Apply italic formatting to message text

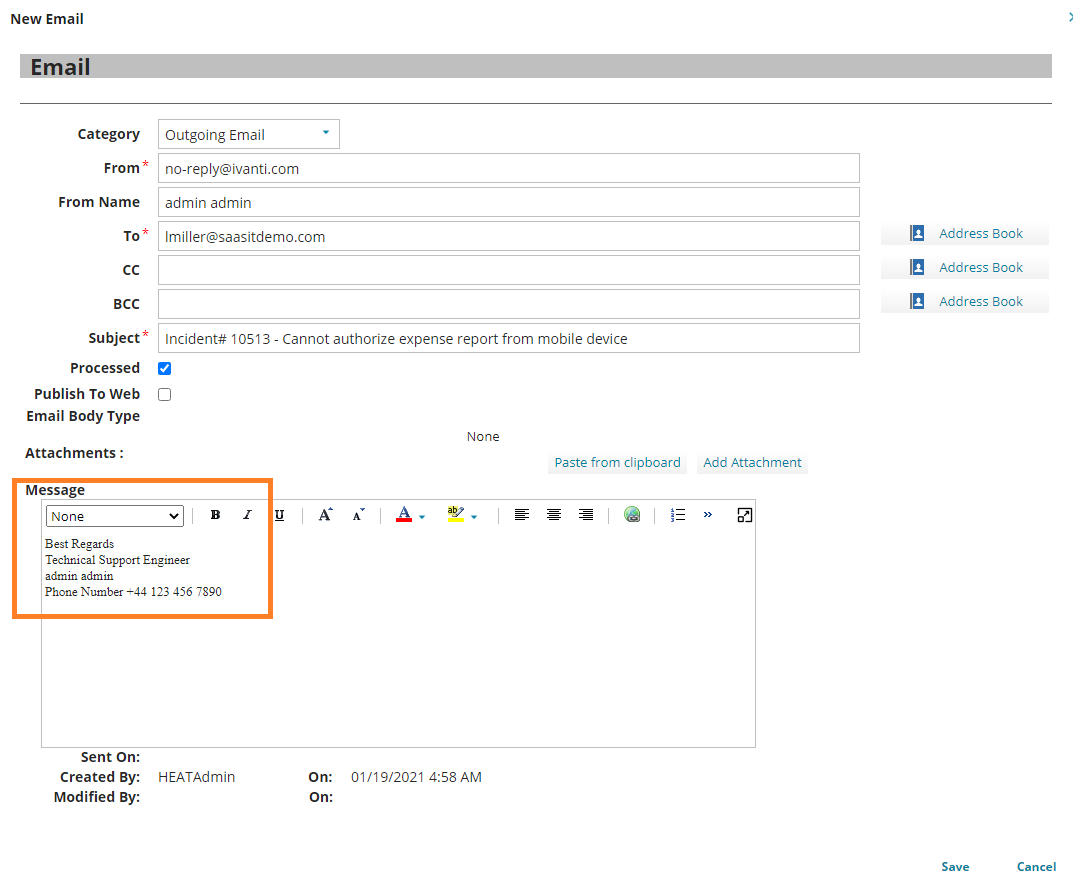(247, 515)
